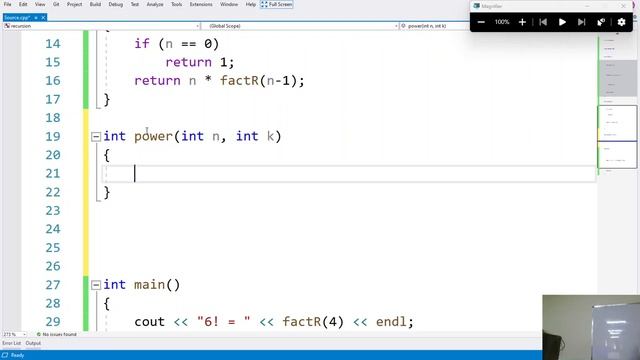Image resolution: width=640 pixels, height=360 pixels.
Task: Click the Magnifier read-from-here cursor icon
Action: [601, 22]
